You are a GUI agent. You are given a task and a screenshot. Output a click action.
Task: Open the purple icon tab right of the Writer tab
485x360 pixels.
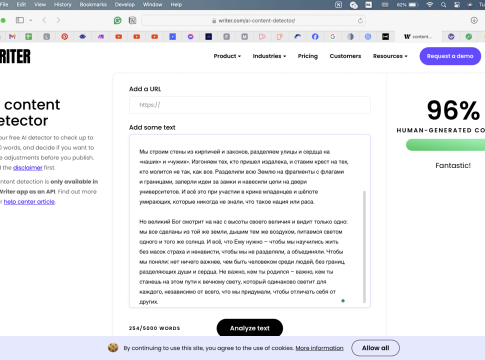451,37
